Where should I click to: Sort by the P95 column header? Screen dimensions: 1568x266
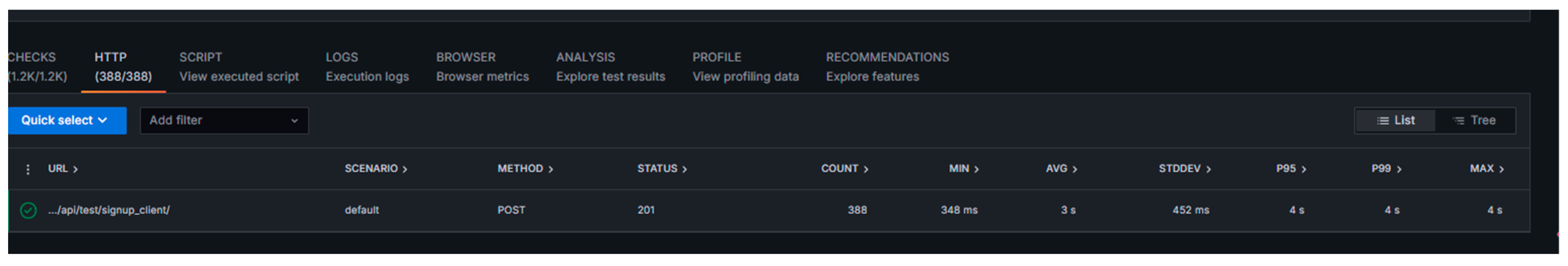click(x=1290, y=169)
